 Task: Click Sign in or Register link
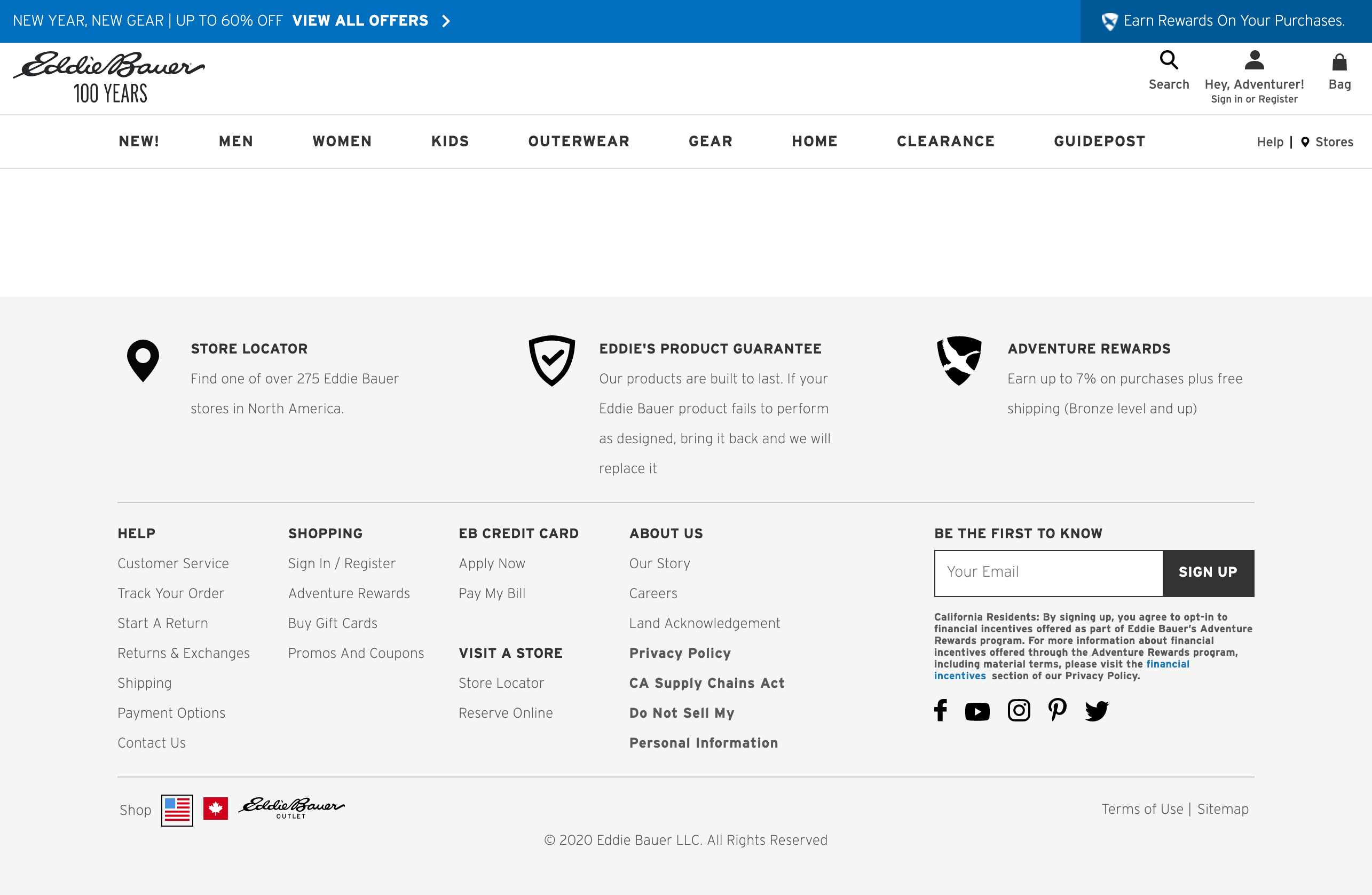(x=1254, y=99)
